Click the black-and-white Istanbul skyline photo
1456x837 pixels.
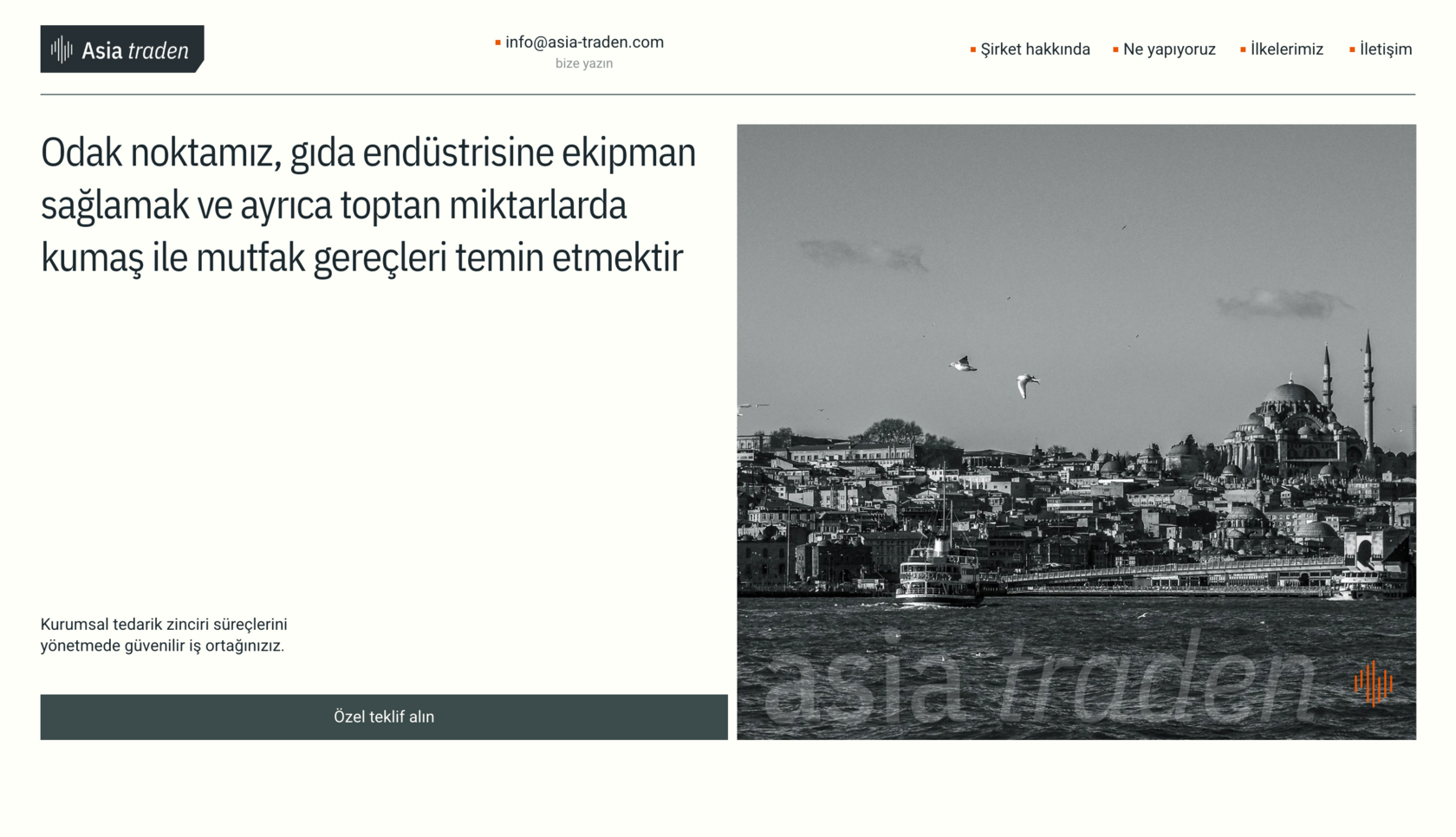[1076, 260]
